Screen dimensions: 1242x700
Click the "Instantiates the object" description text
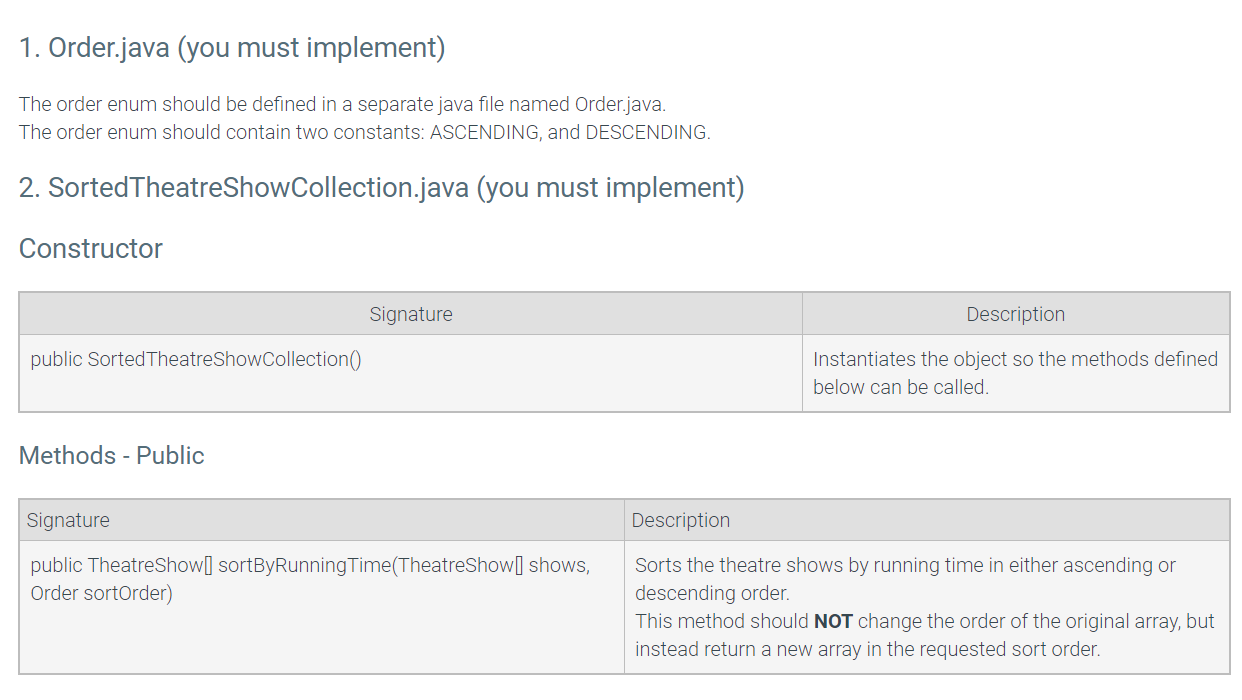click(1015, 359)
